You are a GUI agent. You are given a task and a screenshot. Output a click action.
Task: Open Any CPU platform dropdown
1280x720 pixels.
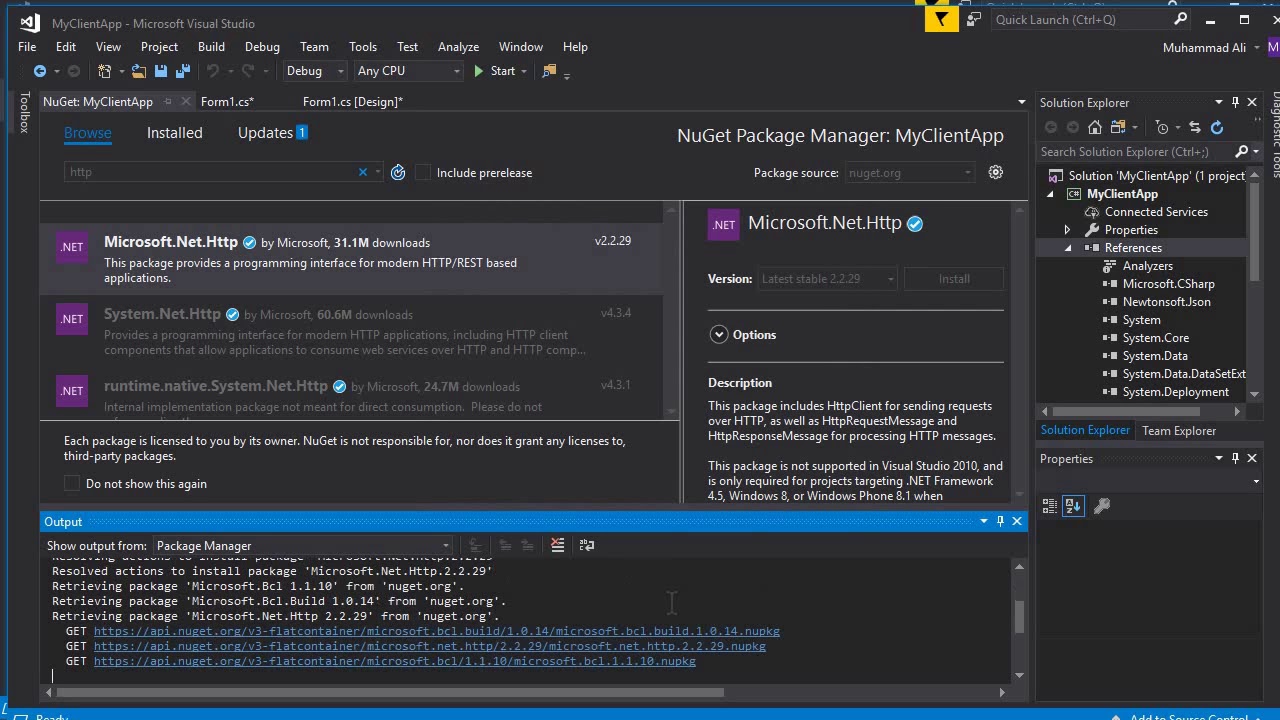[408, 71]
